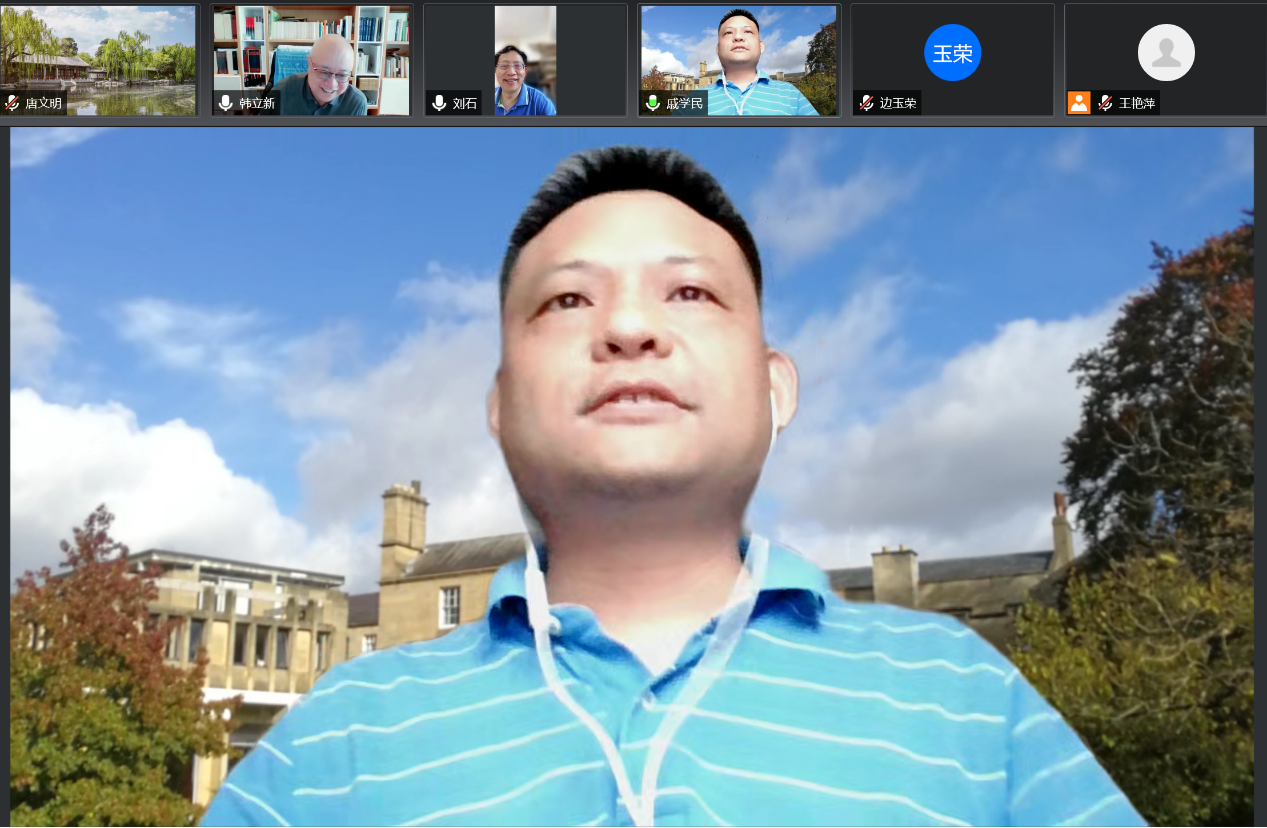Click the microphone icon beside 韩立新
Screen dimensions: 1267x828
225,103
